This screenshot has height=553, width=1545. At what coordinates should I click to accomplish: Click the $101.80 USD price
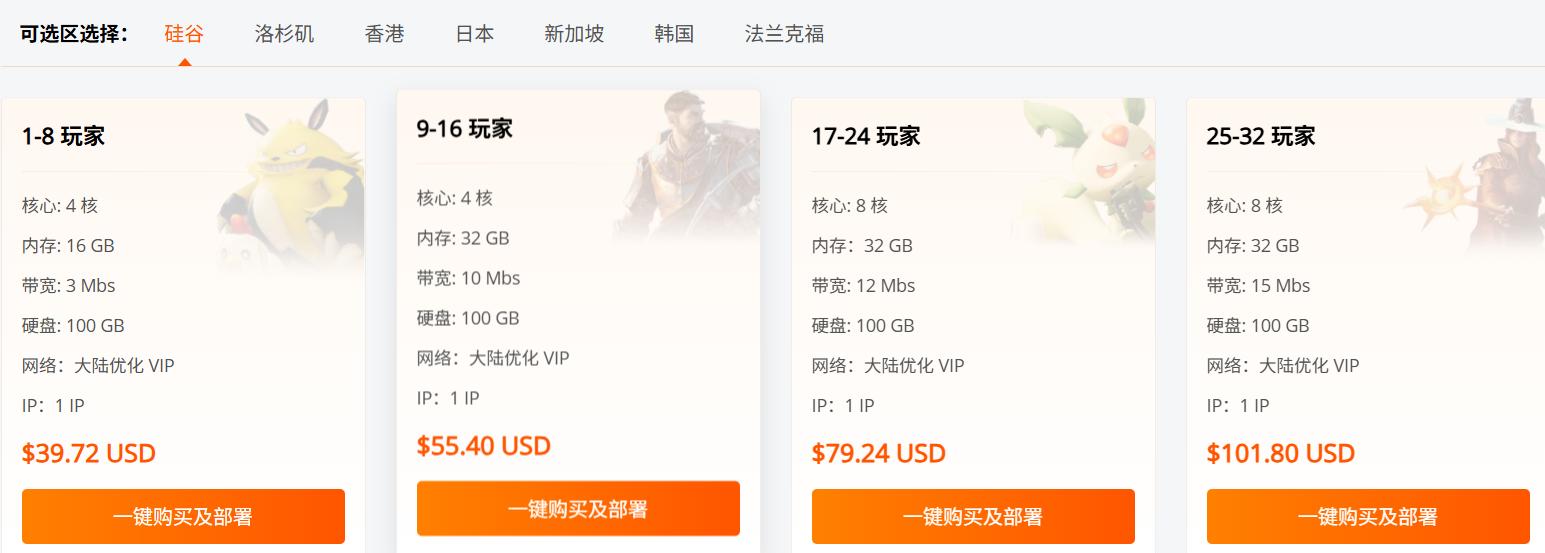pos(1280,453)
